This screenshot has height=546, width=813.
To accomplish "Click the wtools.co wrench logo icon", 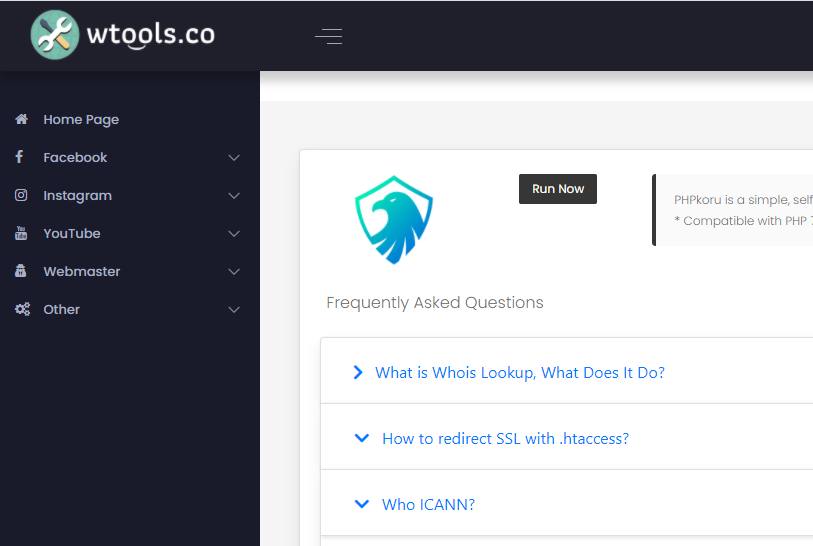I will coord(55,35).
